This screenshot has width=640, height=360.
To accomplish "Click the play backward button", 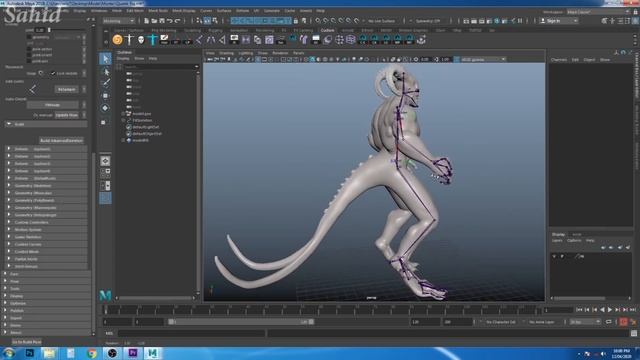I will [x=602, y=310].
